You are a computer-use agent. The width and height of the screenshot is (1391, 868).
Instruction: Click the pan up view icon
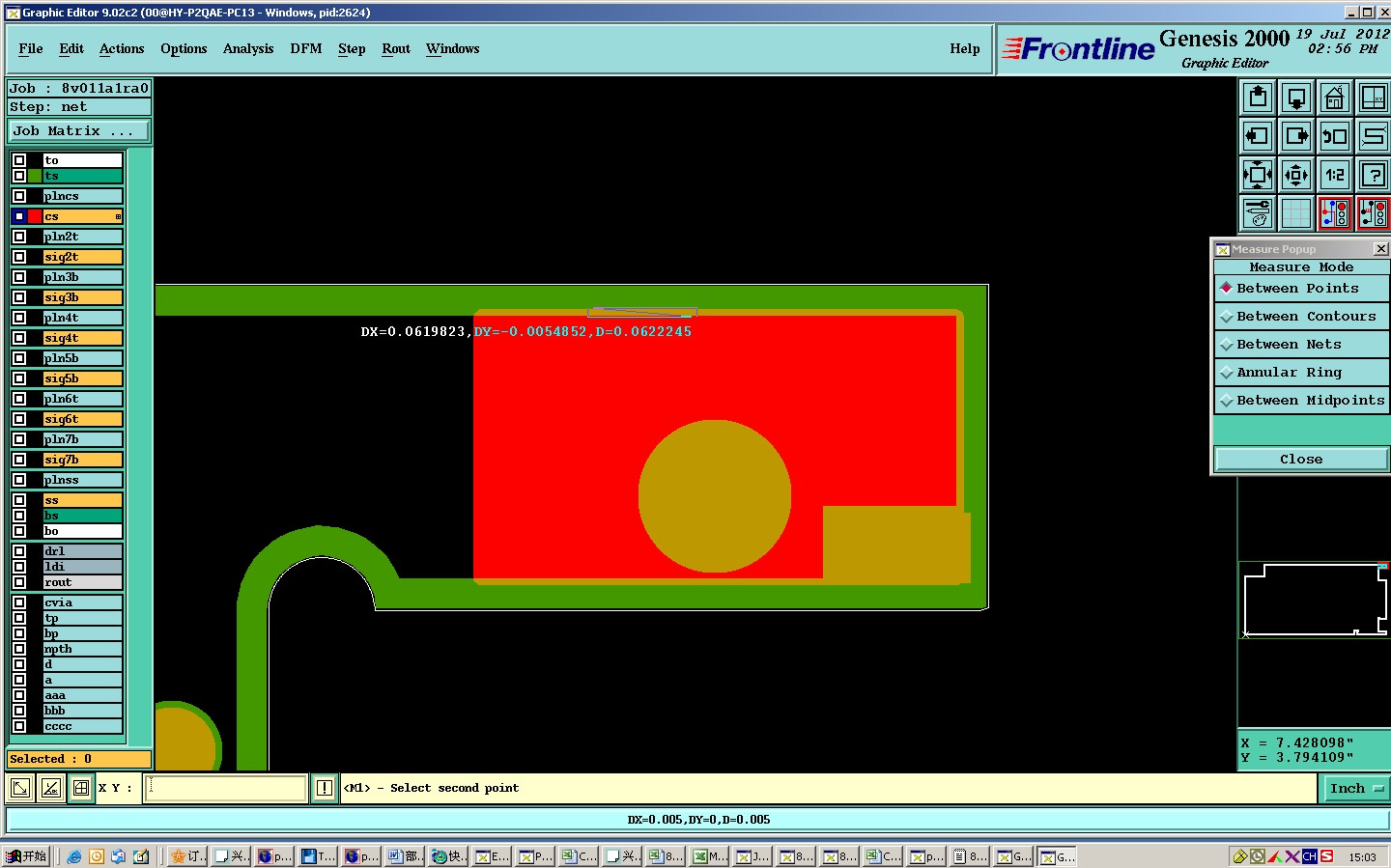click(1258, 98)
